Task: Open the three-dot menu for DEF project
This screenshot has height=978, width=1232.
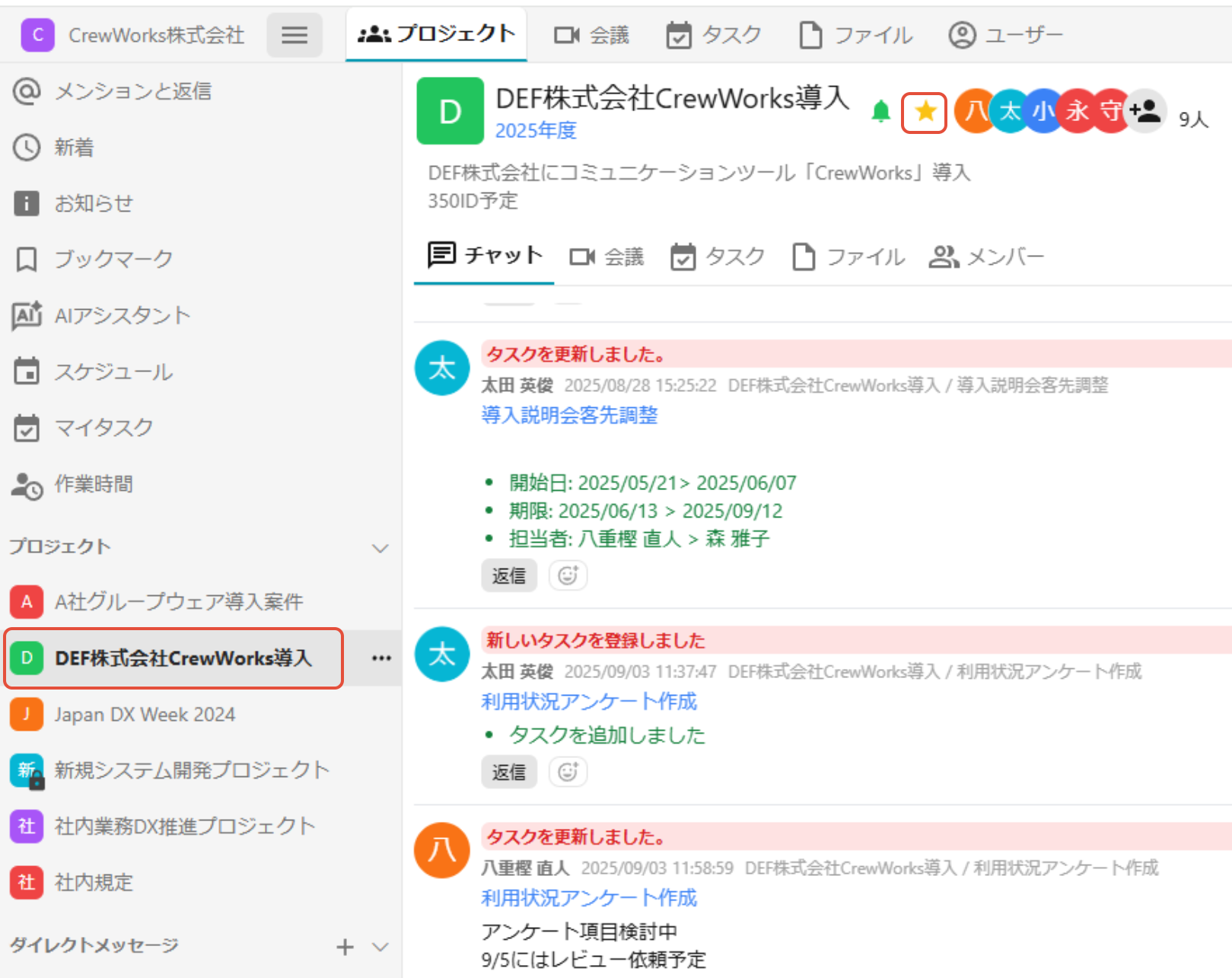Action: (381, 658)
